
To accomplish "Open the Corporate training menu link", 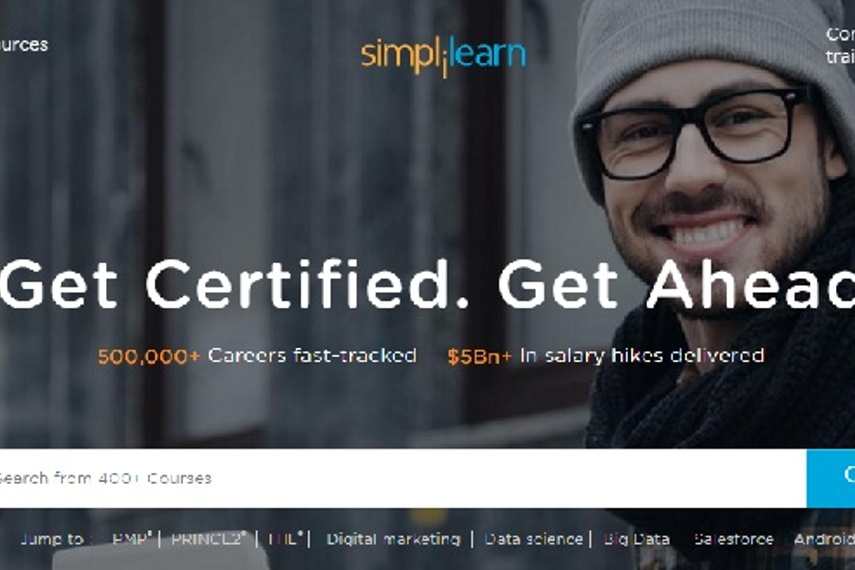I will click(x=840, y=45).
